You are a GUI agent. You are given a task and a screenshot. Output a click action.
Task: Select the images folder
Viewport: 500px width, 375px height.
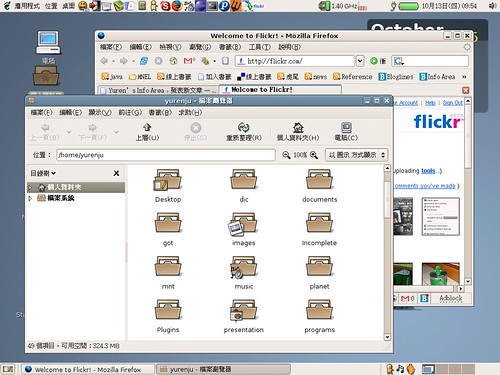click(243, 223)
